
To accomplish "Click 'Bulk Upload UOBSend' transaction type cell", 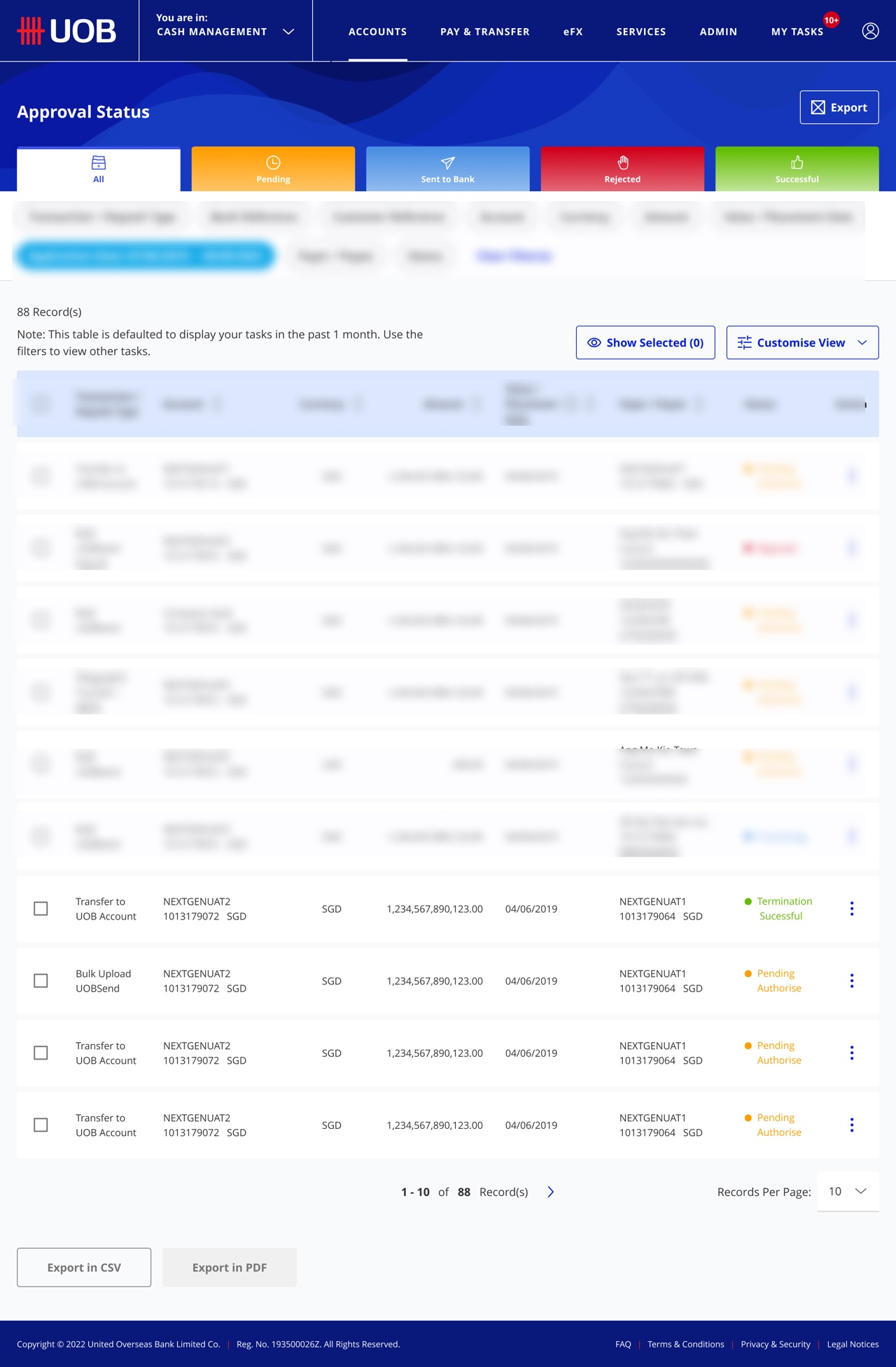I will 104,980.
